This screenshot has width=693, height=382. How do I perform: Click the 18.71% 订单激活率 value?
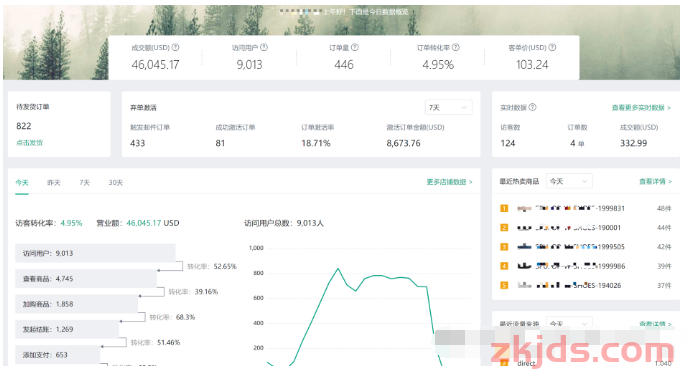click(x=316, y=143)
